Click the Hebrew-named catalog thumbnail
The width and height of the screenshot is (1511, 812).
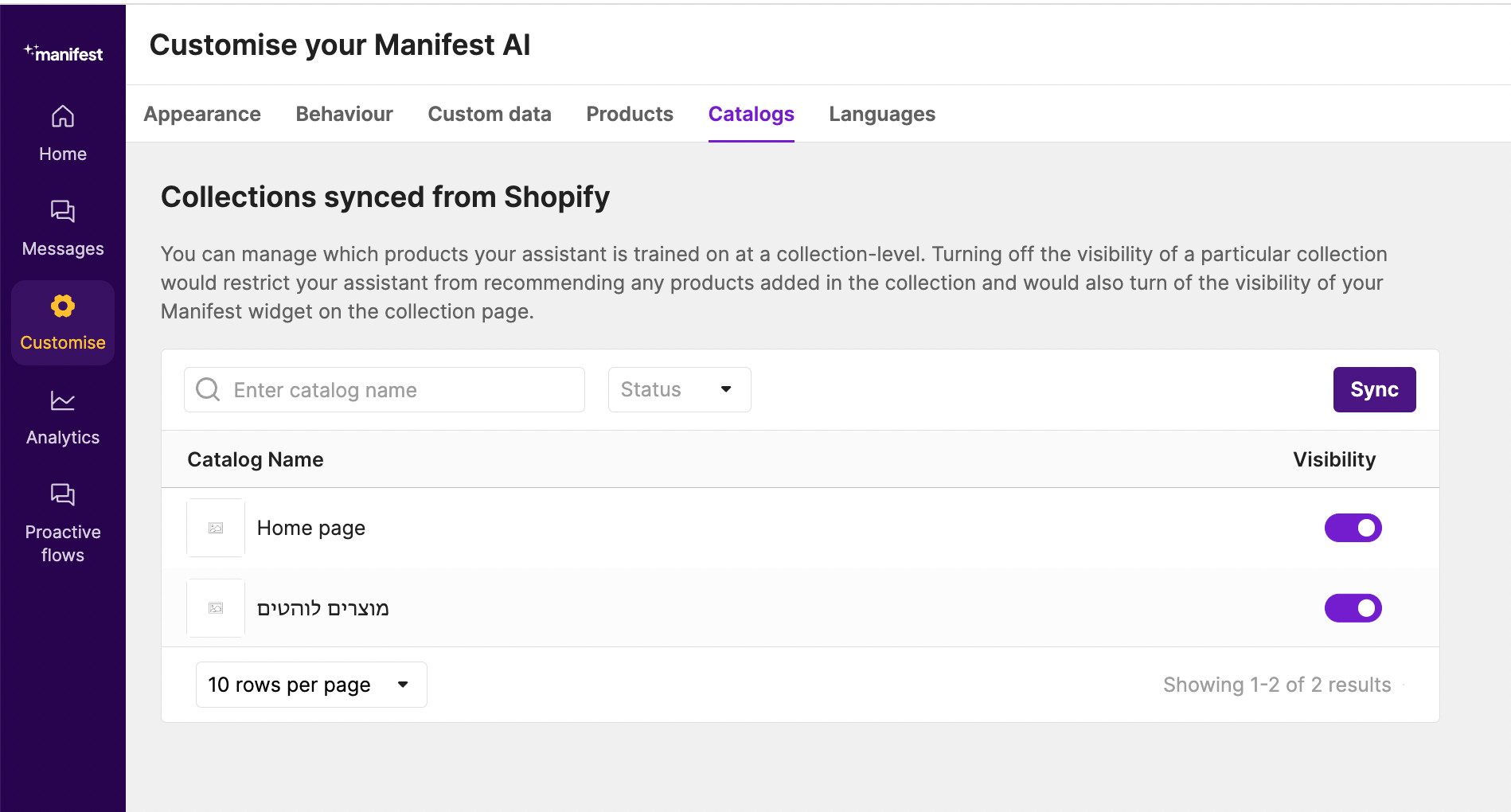point(216,608)
